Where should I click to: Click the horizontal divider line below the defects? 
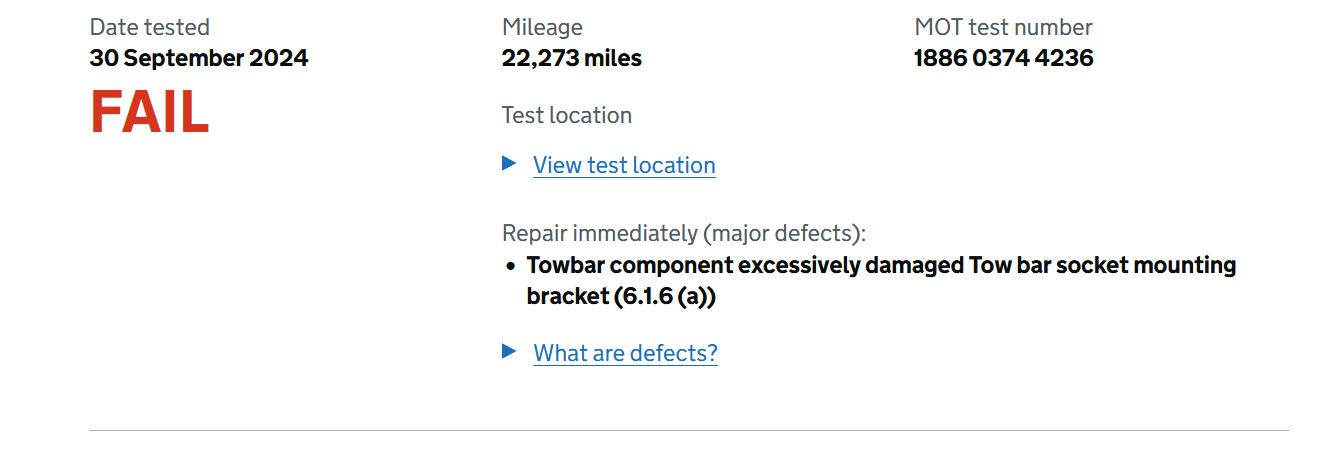pos(688,431)
